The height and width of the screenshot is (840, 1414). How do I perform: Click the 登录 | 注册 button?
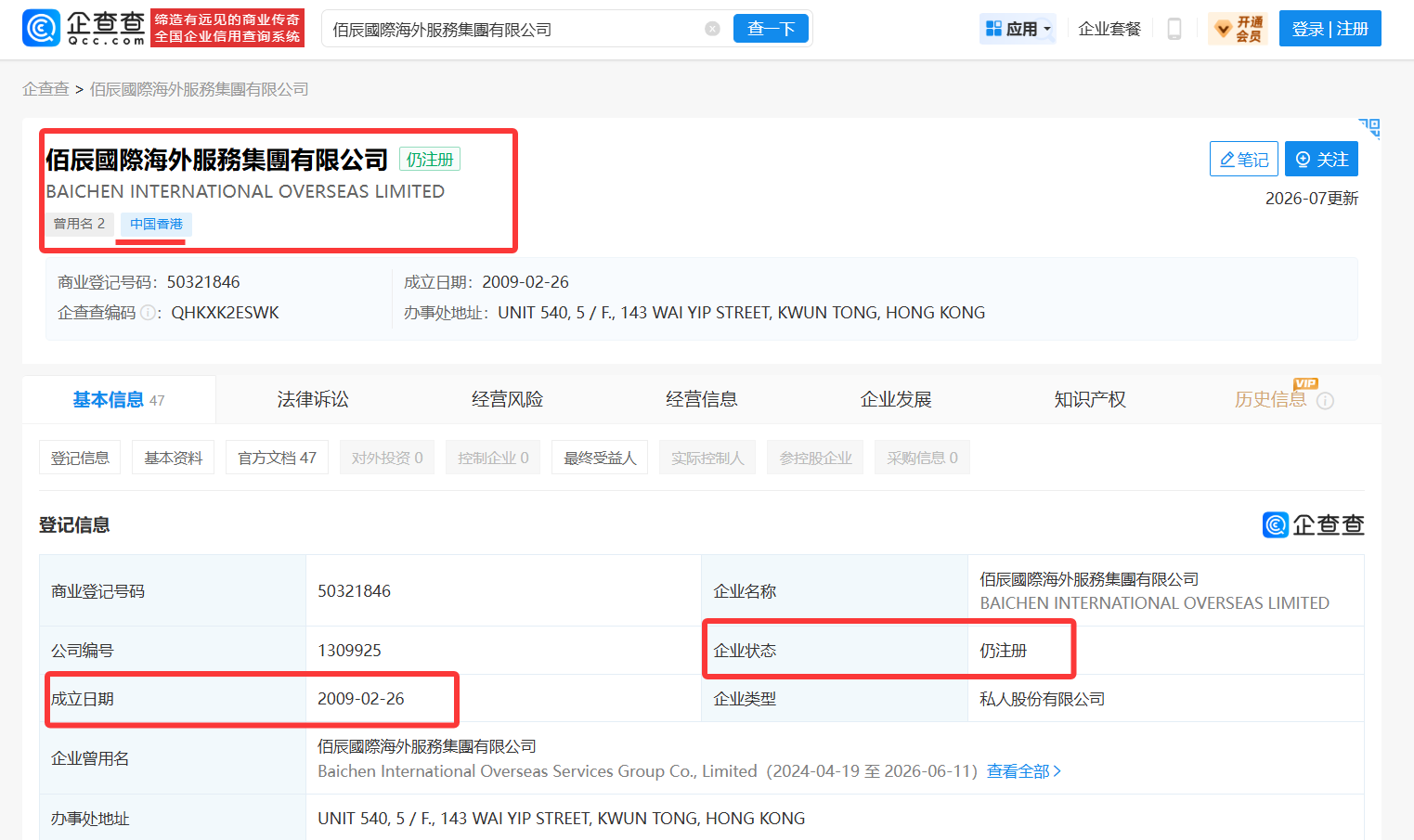[x=1330, y=29]
